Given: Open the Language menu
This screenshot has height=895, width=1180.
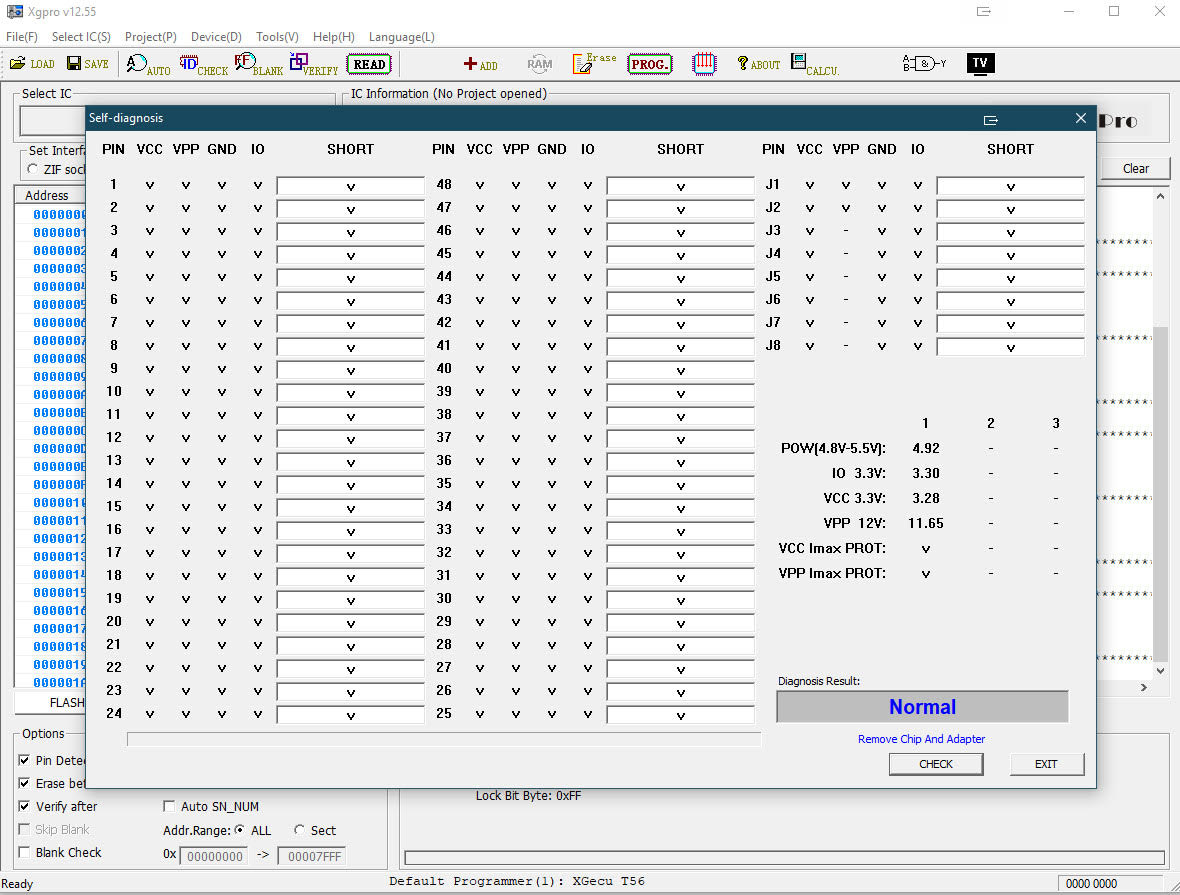Looking at the screenshot, I should tap(401, 37).
